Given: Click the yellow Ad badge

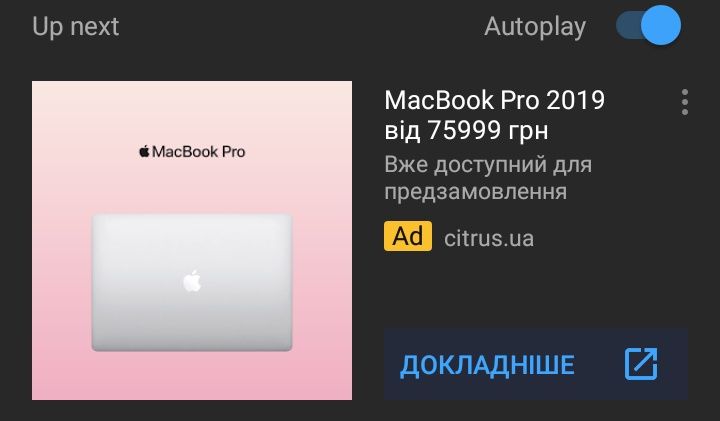Looking at the screenshot, I should [408, 236].
